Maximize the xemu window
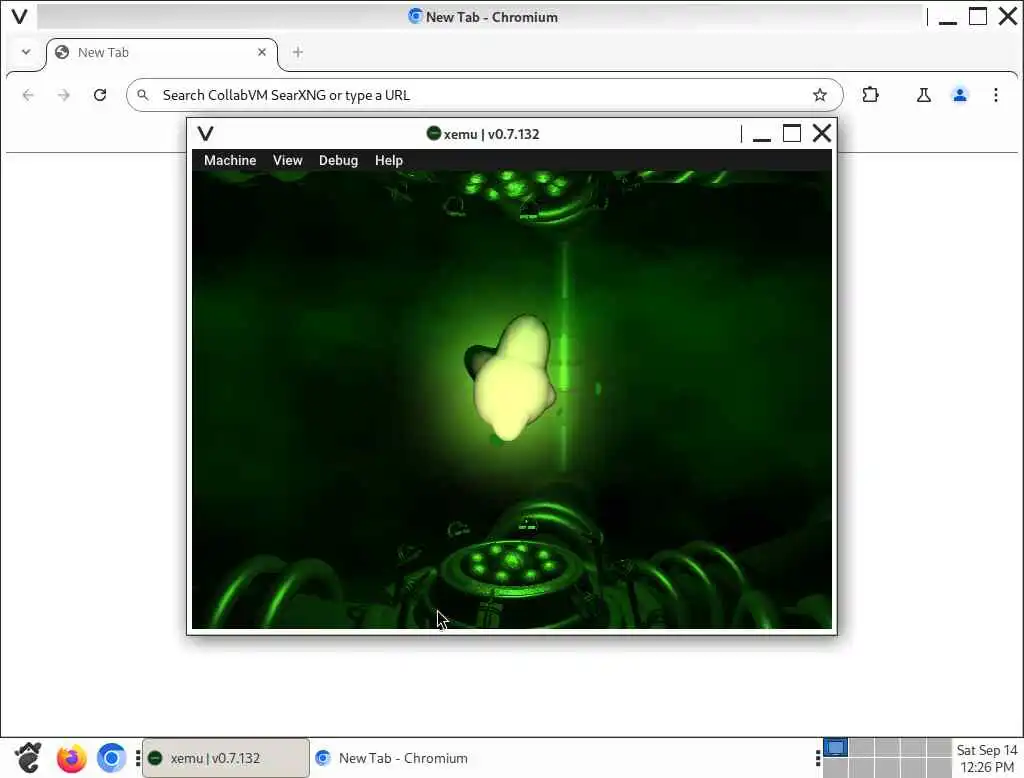Image resolution: width=1024 pixels, height=778 pixels. coord(792,133)
